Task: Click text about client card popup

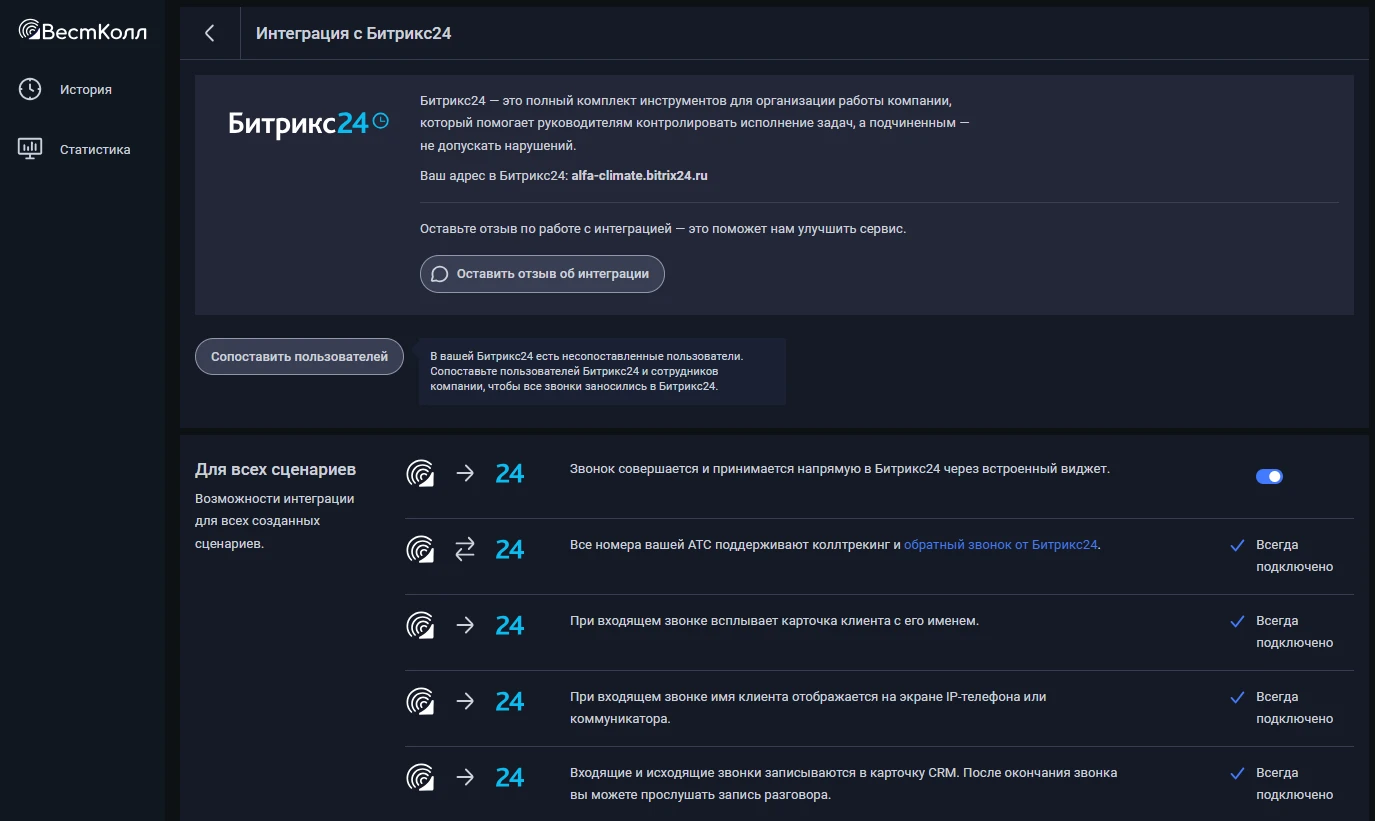Action: (774, 621)
